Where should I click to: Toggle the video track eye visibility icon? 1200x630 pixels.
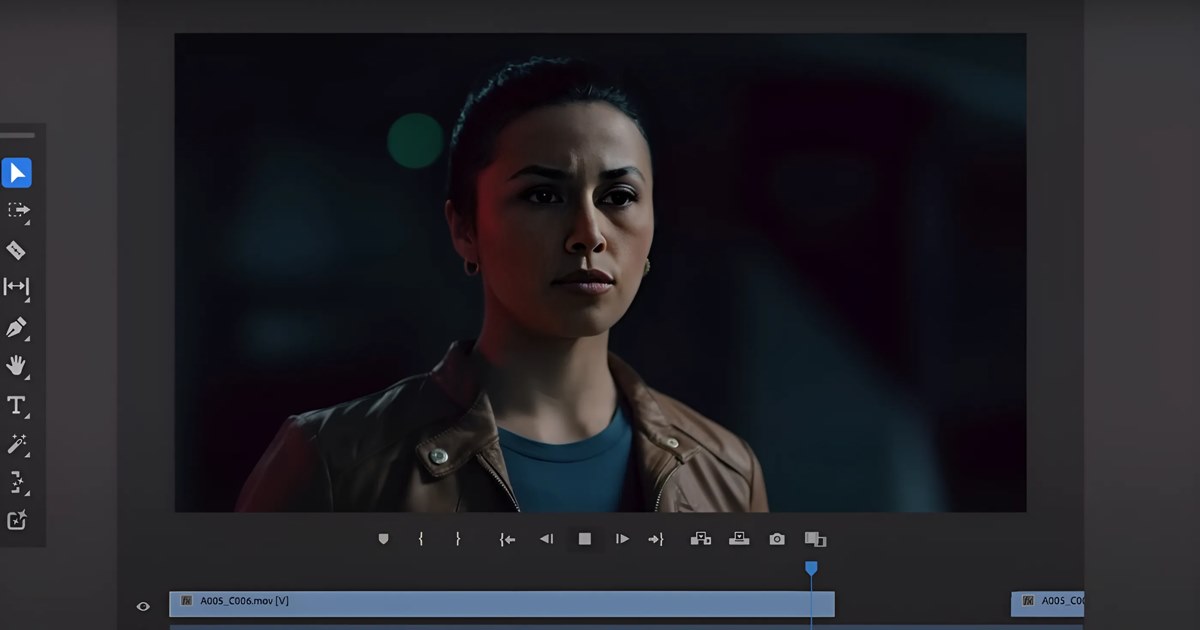[x=143, y=606]
